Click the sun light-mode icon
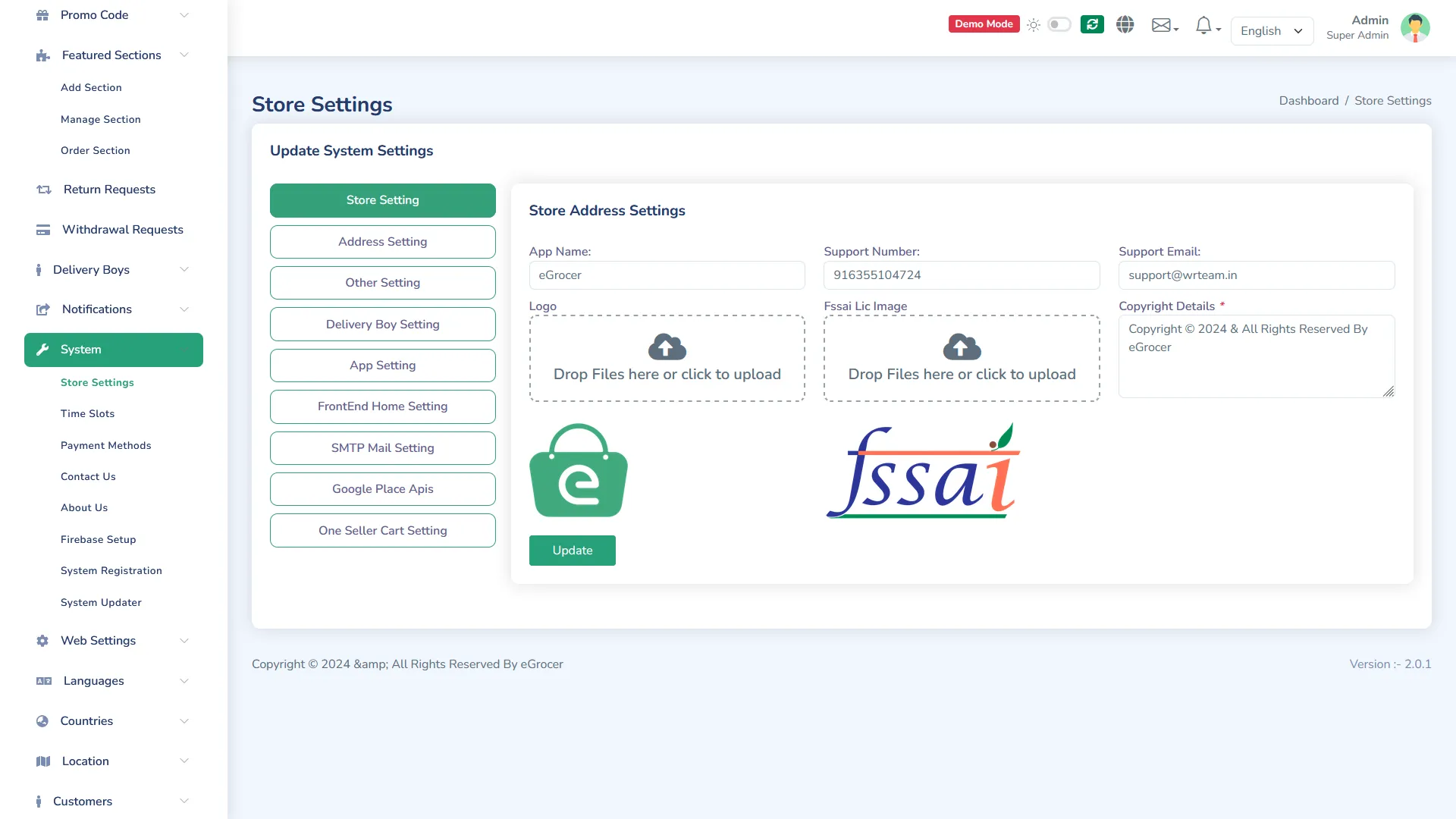 [x=1034, y=25]
